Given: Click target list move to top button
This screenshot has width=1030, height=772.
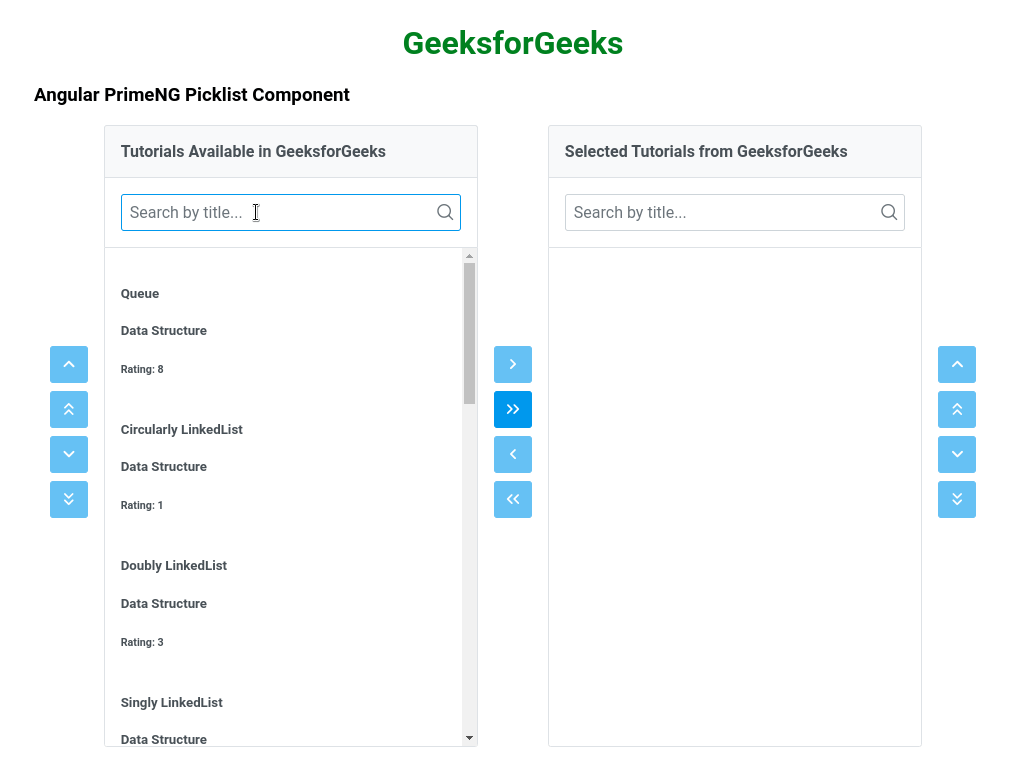Looking at the screenshot, I should coord(957,409).
